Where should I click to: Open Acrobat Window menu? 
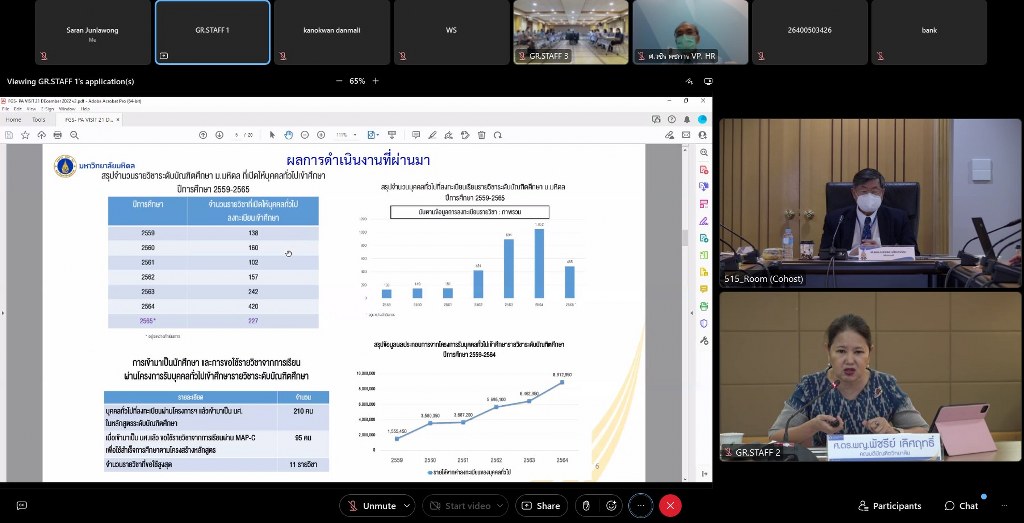(x=67, y=108)
